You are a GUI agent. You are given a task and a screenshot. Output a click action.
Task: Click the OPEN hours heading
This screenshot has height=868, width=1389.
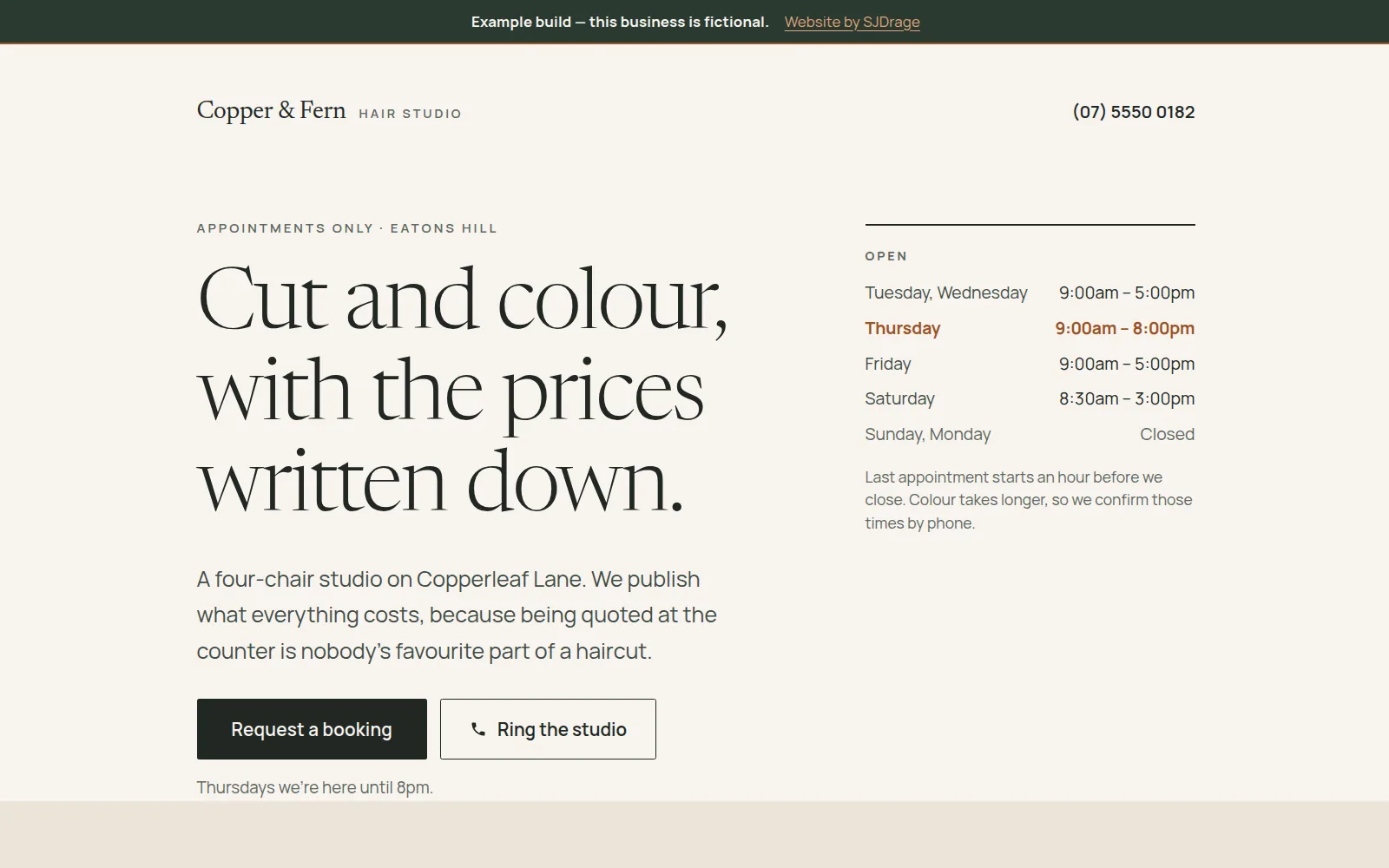pos(886,256)
